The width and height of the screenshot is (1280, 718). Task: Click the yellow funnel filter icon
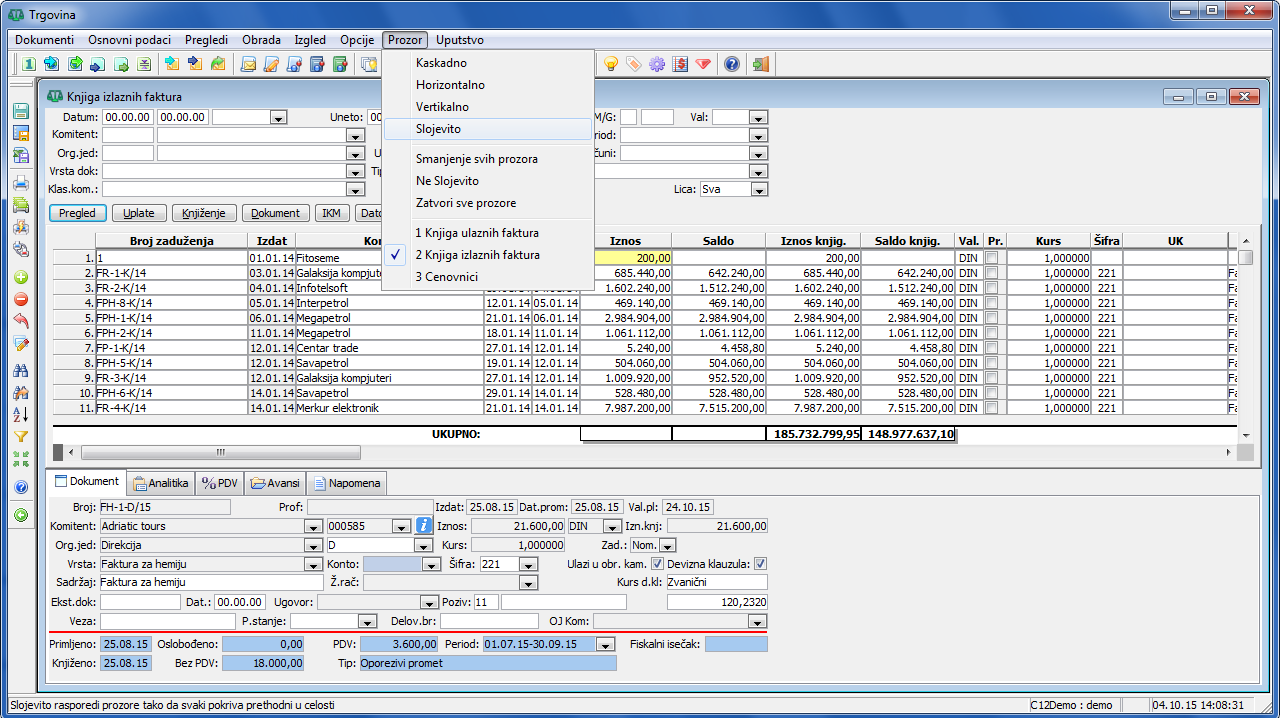[21, 437]
